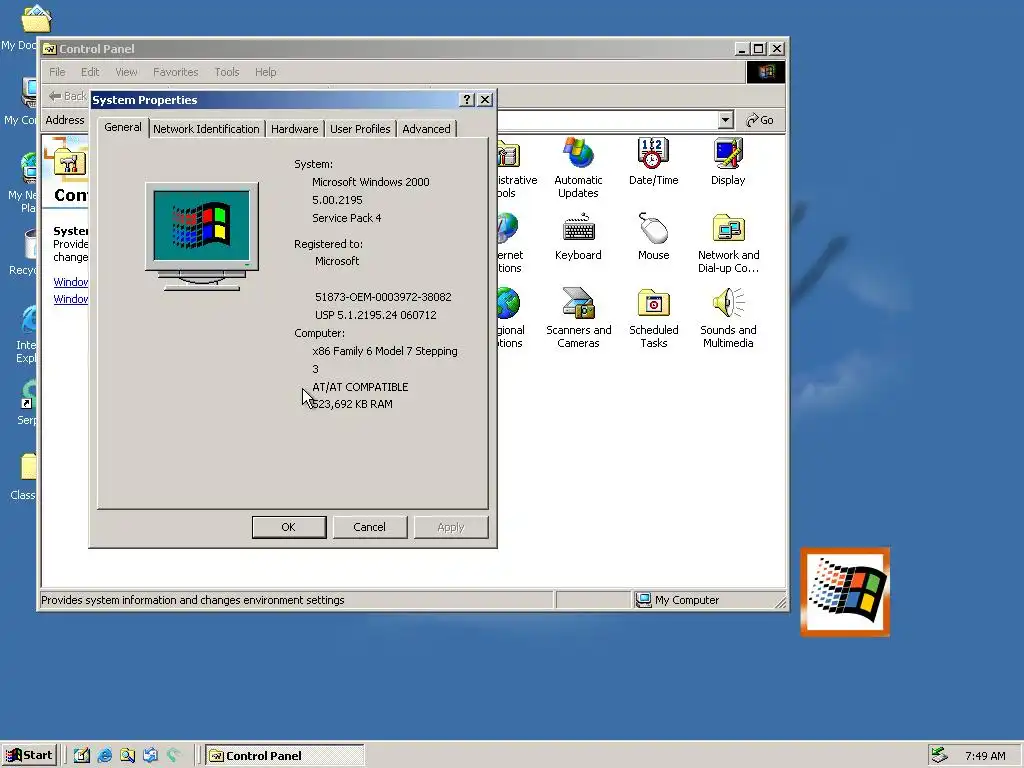Open Network and Dial-up Connections icon
Image resolution: width=1024 pixels, height=768 pixels.
[728, 243]
